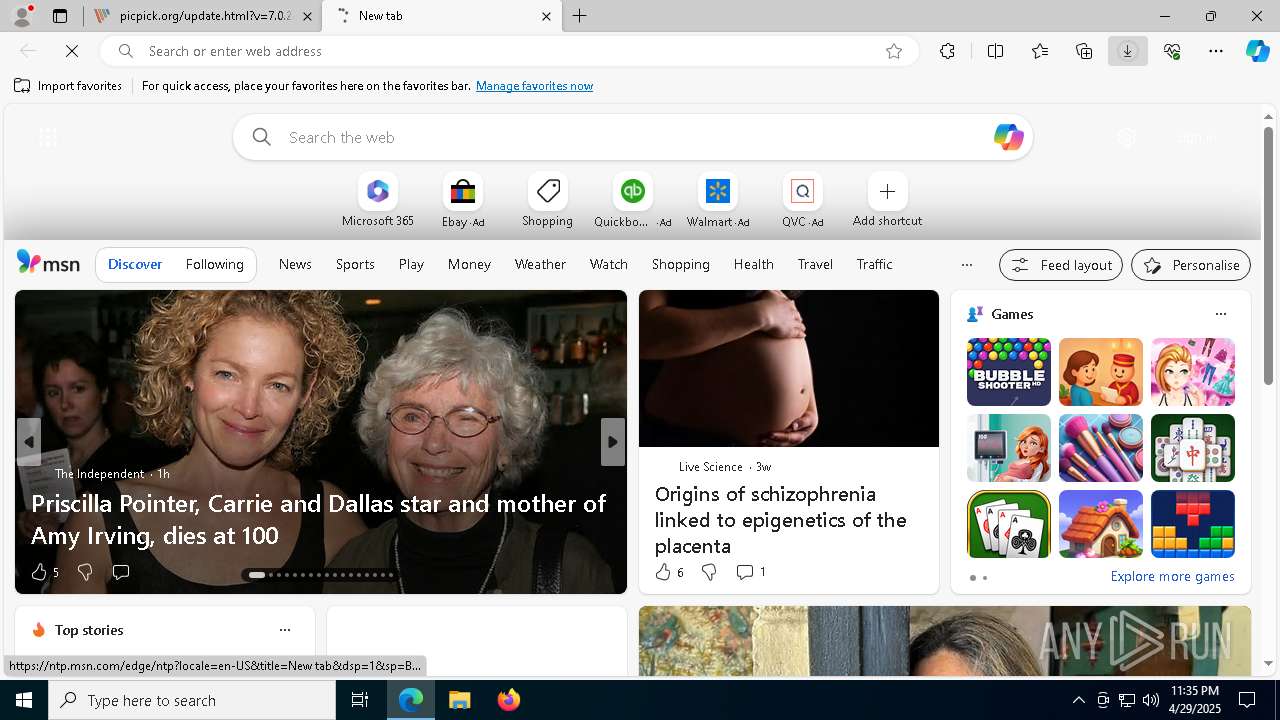Viewport: 1280px width, 720px height.
Task: Open the Microsoft 365 shortcut
Action: tap(377, 200)
